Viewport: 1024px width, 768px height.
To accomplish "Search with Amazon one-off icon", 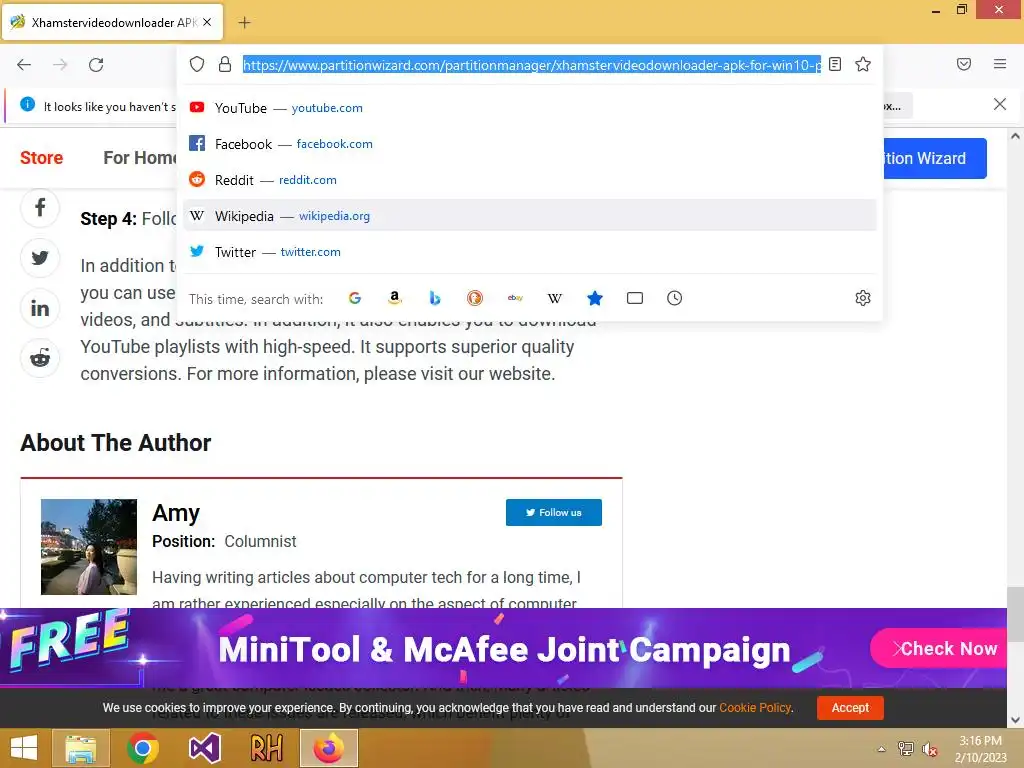I will (394, 298).
